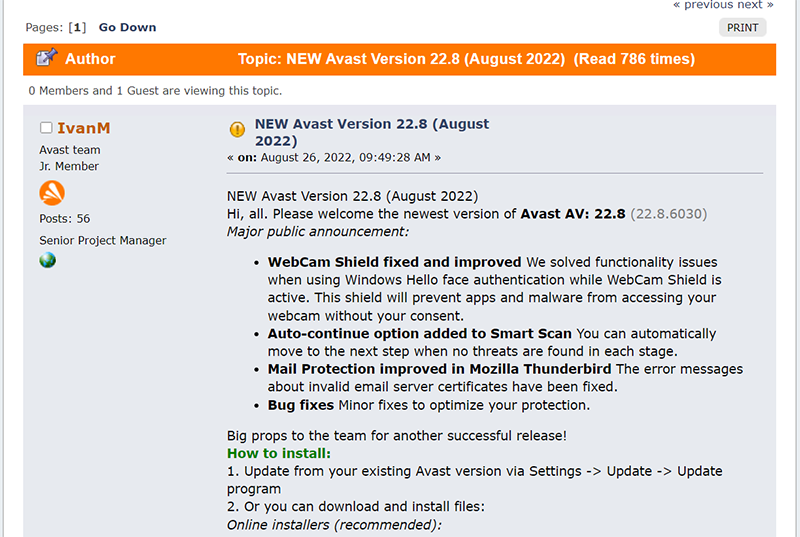Click 'Posts: 56' count text

(65, 219)
